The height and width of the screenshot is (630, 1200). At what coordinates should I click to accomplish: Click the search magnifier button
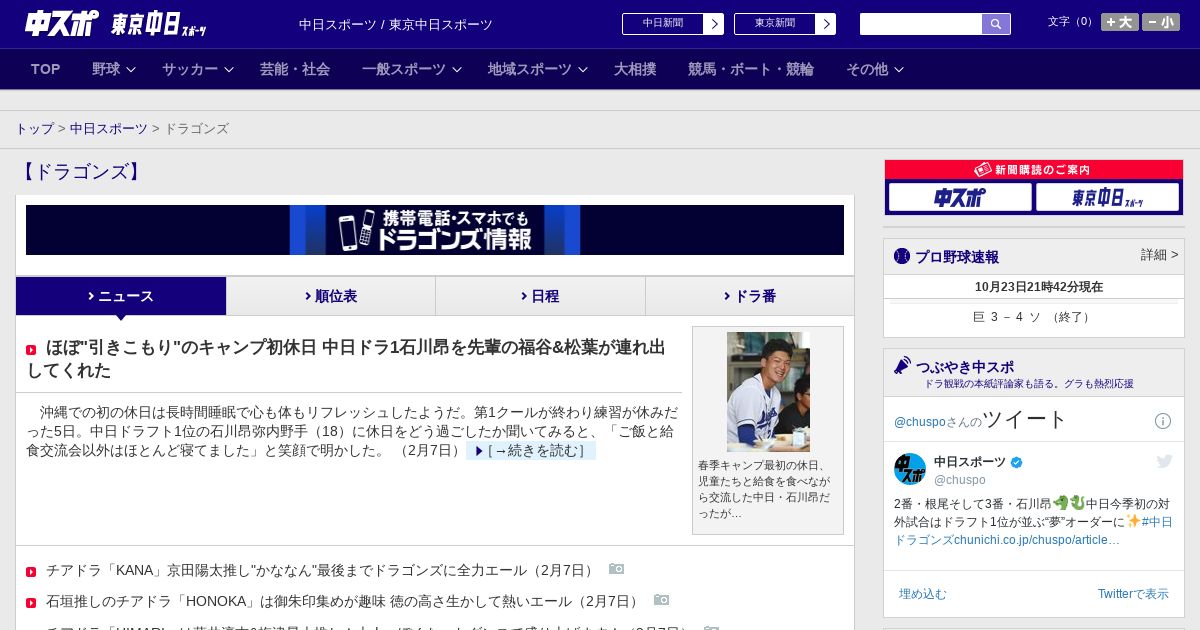(996, 24)
